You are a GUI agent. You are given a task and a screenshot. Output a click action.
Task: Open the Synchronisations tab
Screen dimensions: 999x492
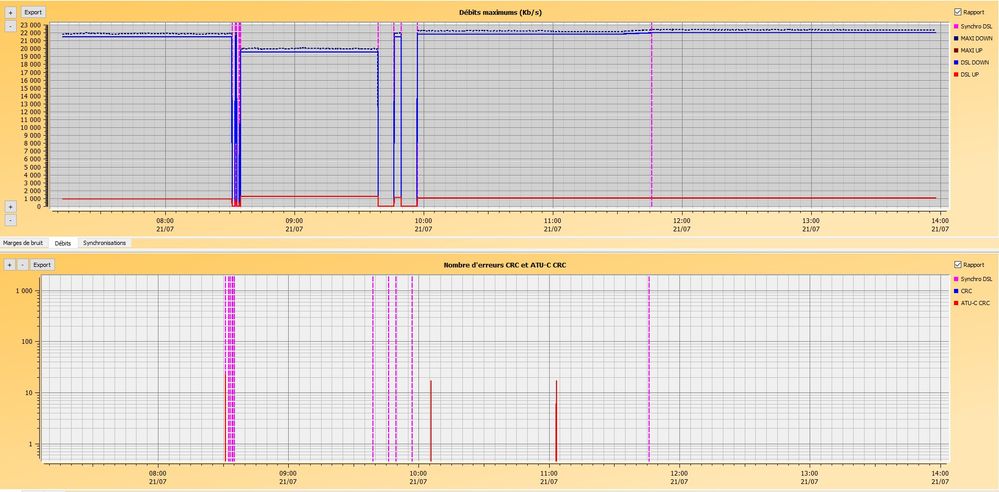coord(105,243)
